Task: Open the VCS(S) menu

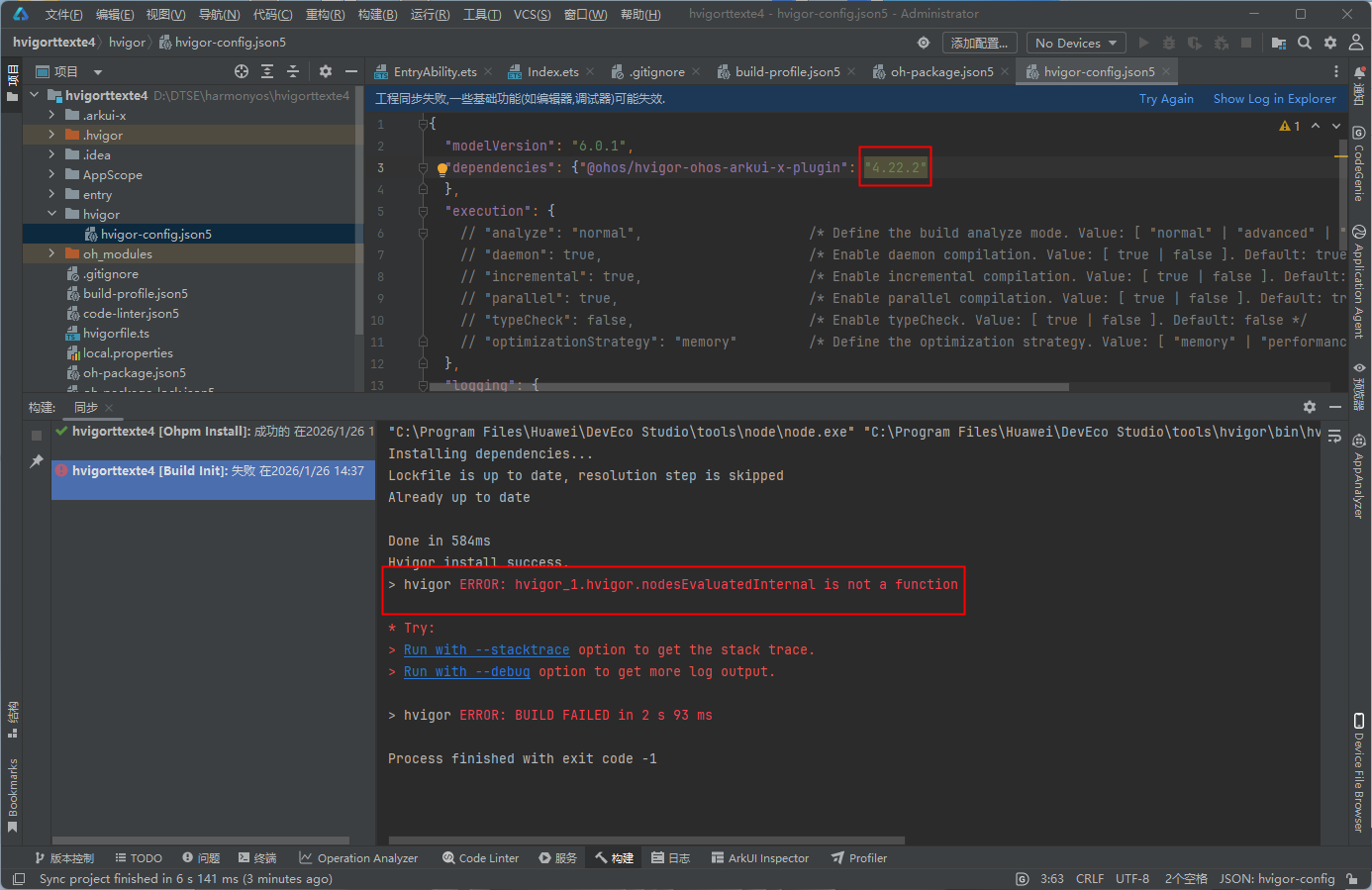Action: (x=532, y=14)
